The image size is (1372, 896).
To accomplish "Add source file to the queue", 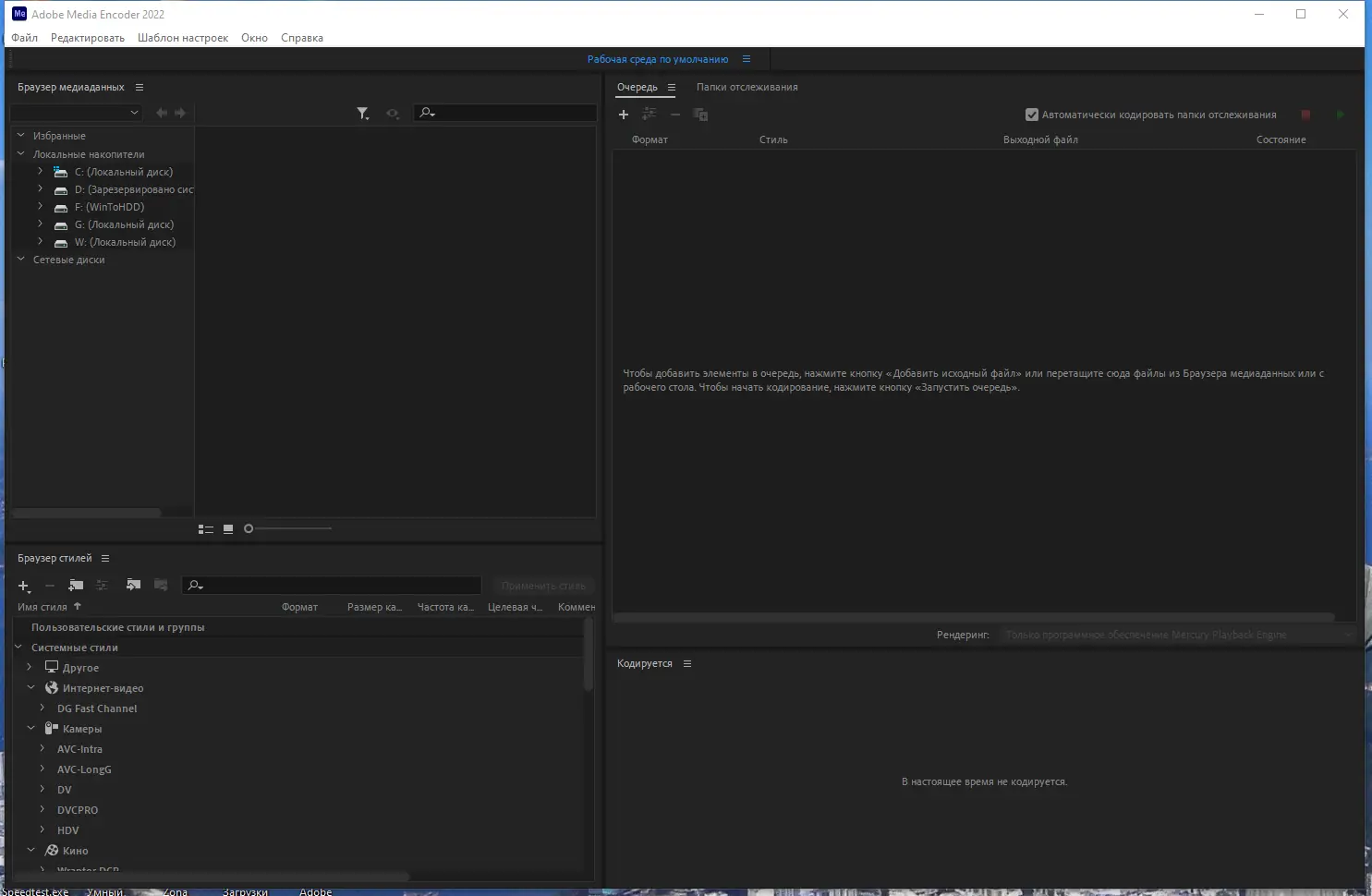I will pos(624,115).
